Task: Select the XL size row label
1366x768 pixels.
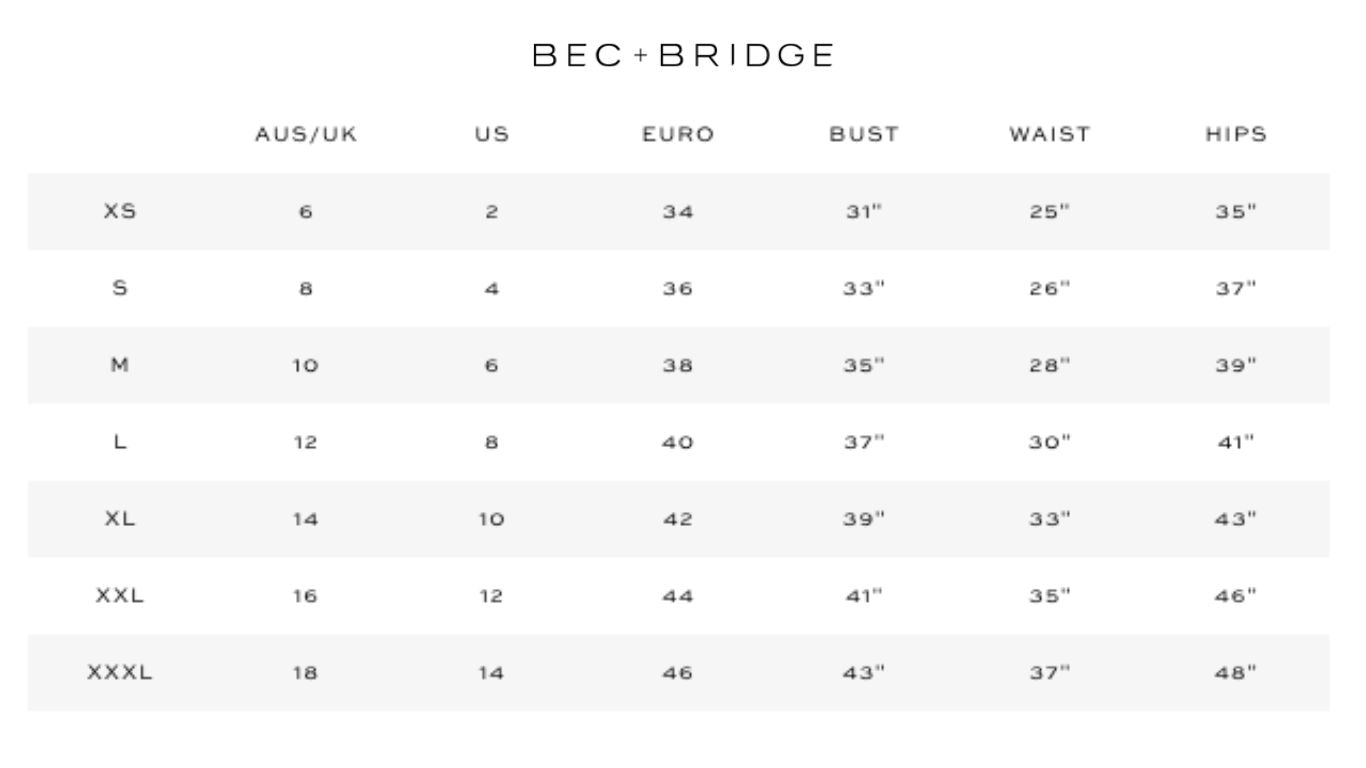Action: (120, 519)
